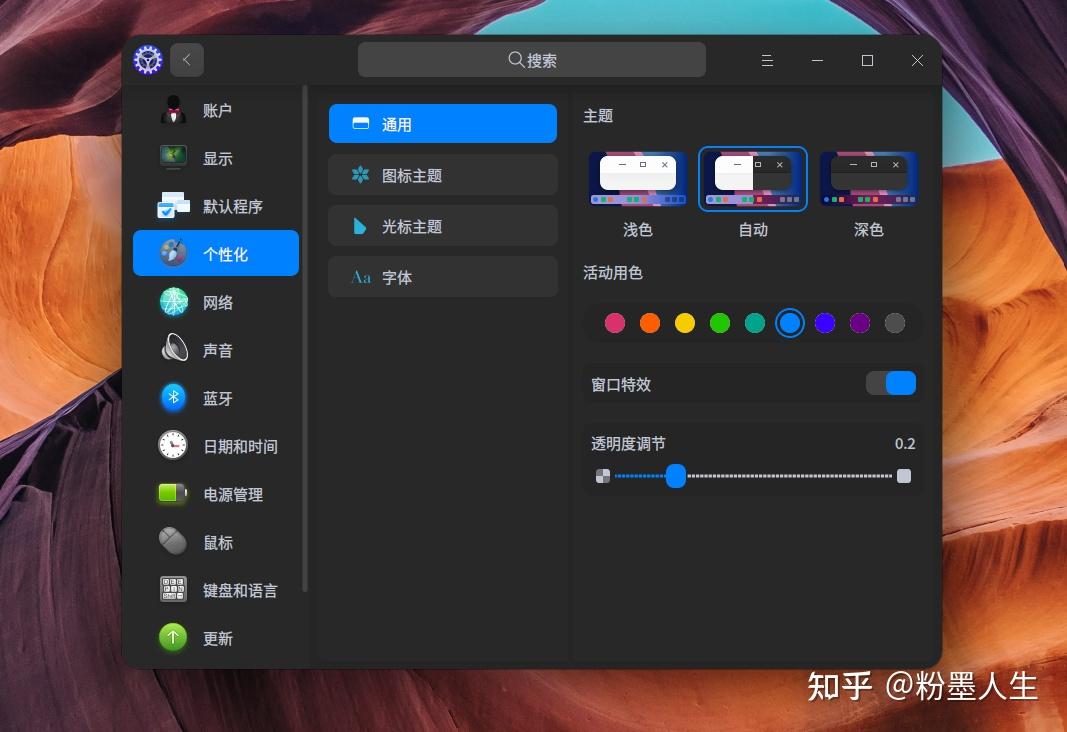This screenshot has width=1067, height=732.
Task: Go back with the arrow button
Action: (x=187, y=60)
